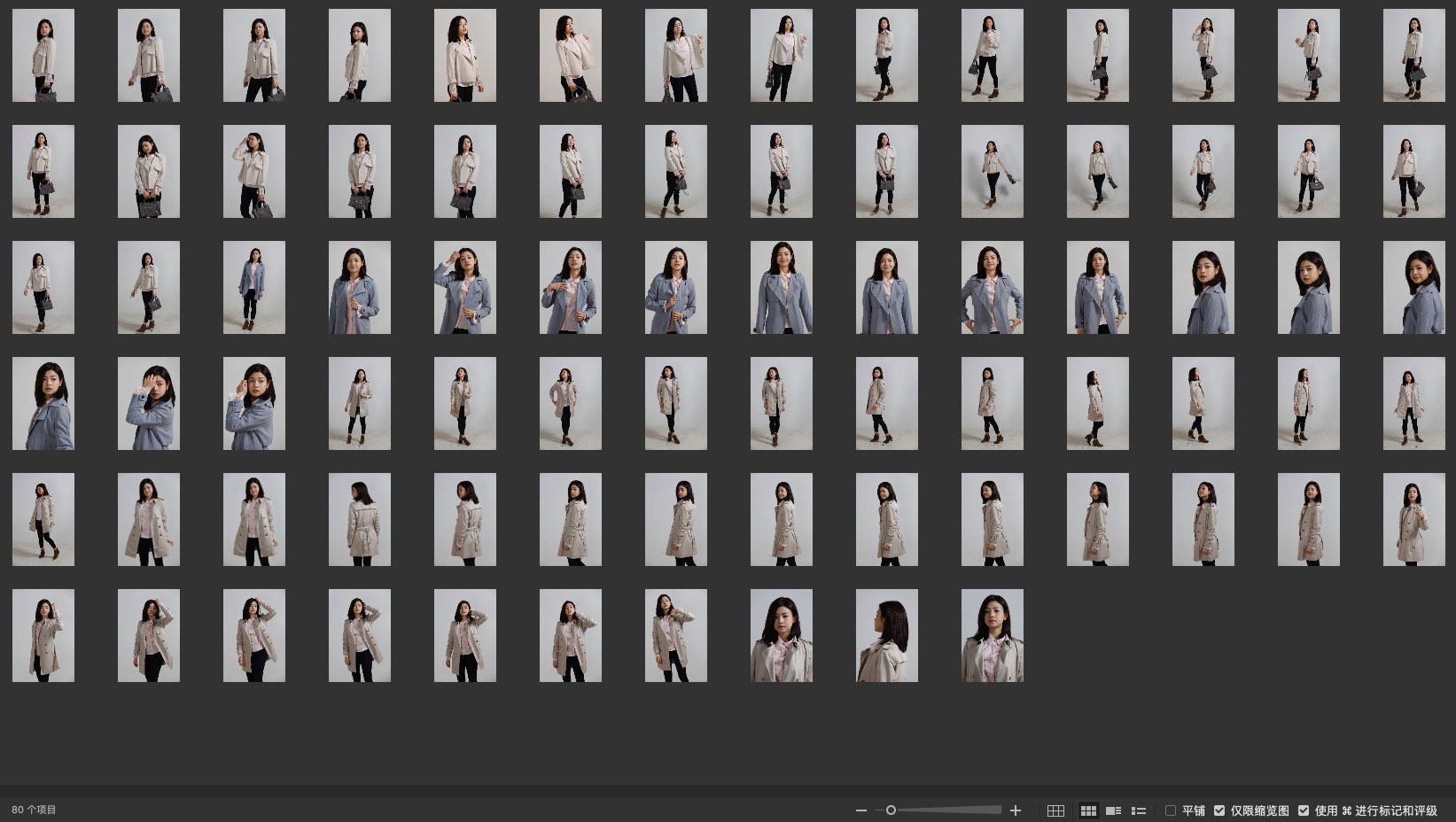The width and height of the screenshot is (1456, 822).
Task: Click the grid lock icon beside the zoom slider
Action: [x=1055, y=810]
